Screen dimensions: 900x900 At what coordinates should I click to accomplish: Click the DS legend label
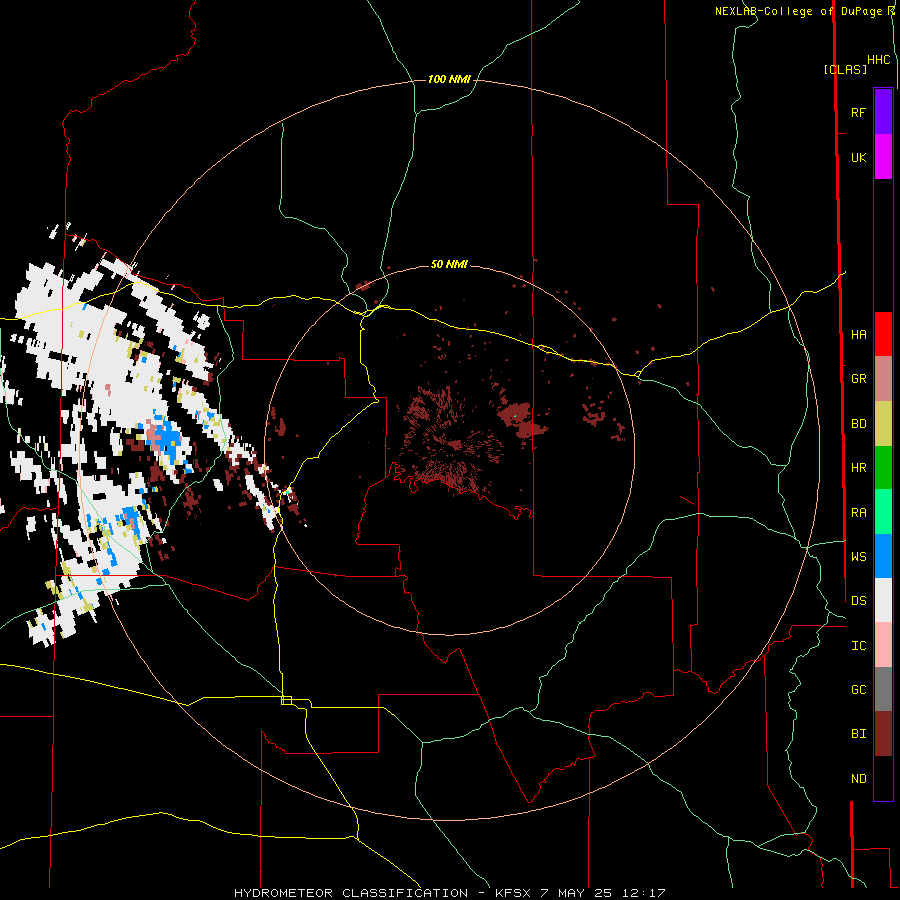(x=858, y=601)
